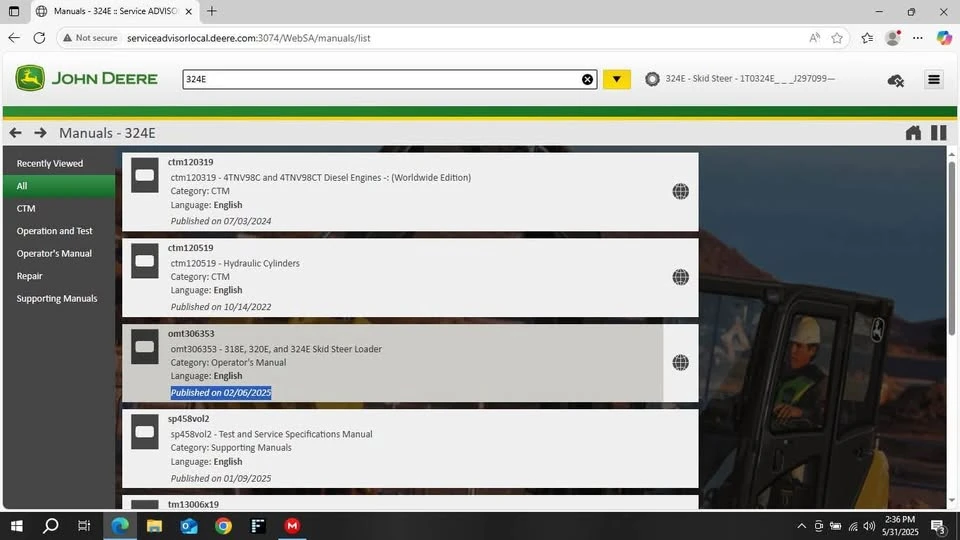Click the split-view panel icon next to Home
Viewport: 960px width, 540px height.
(x=939, y=133)
